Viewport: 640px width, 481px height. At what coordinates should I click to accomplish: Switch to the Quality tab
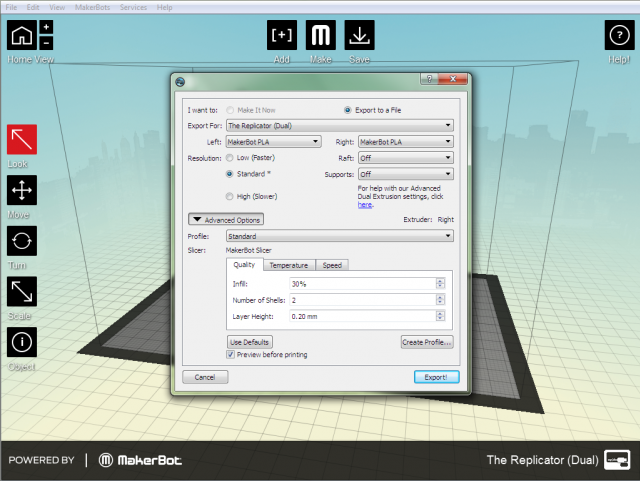244,265
